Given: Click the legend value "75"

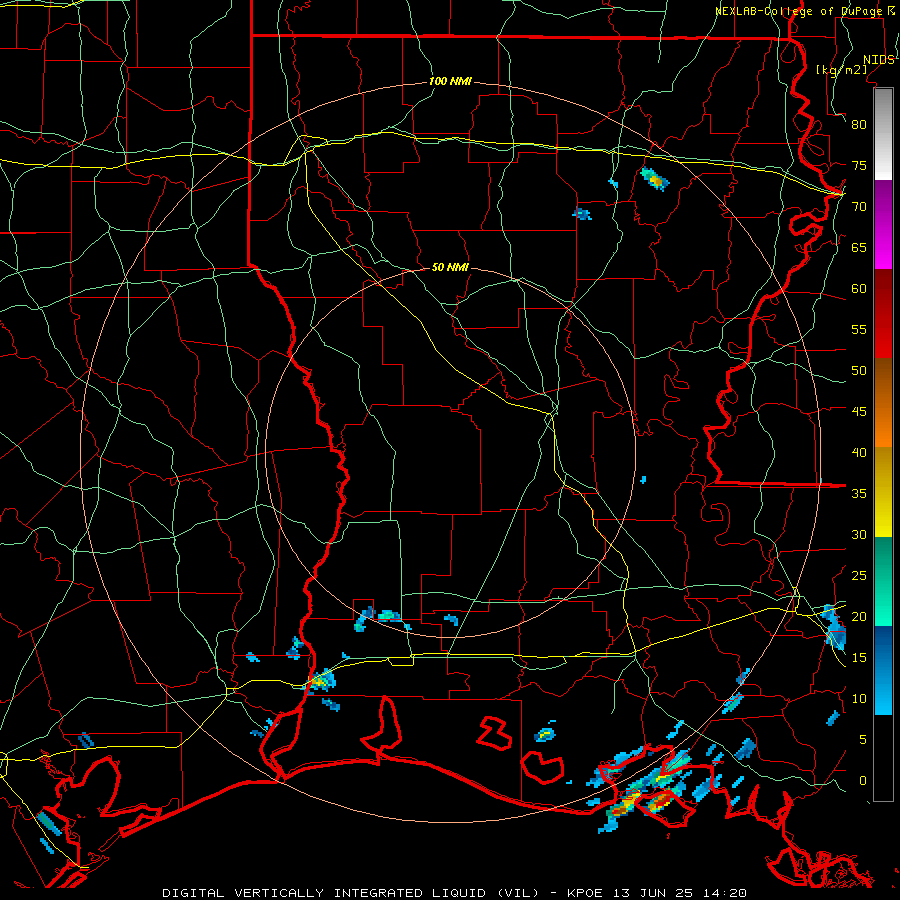Looking at the screenshot, I should tap(859, 165).
